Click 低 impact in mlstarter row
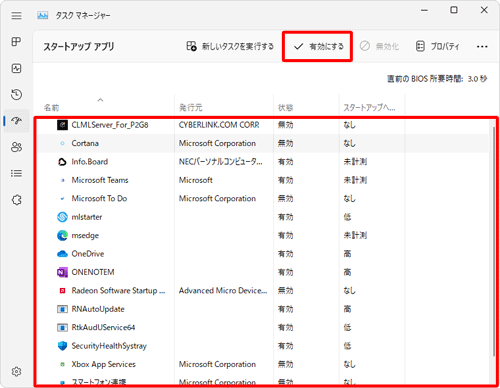This screenshot has height=388, width=500. pos(347,217)
